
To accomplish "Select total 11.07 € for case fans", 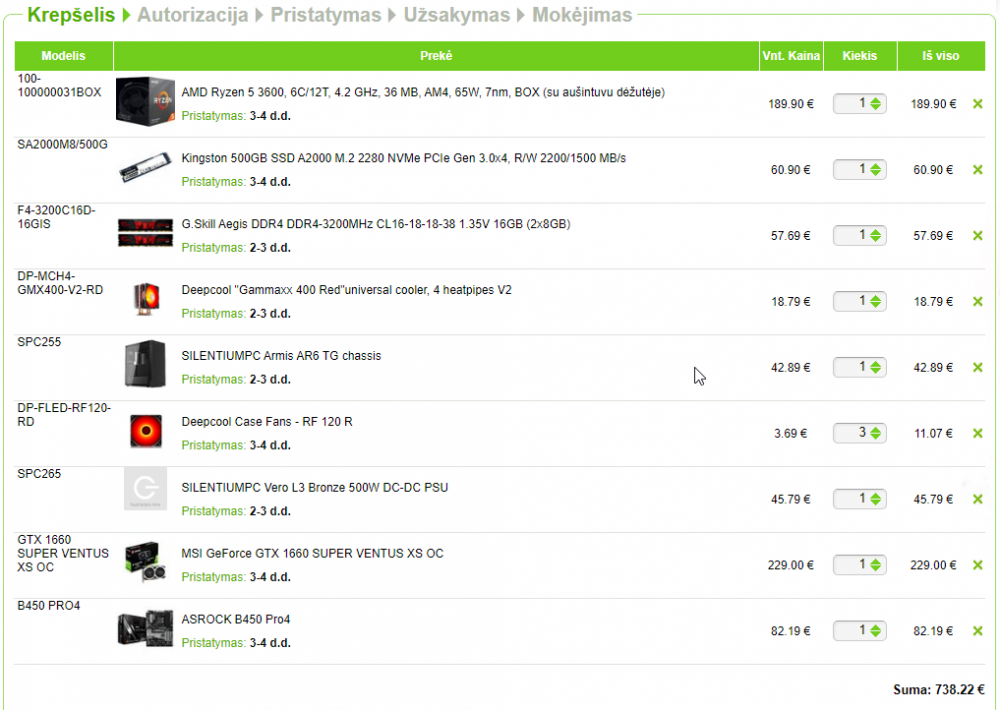I will 933,433.
